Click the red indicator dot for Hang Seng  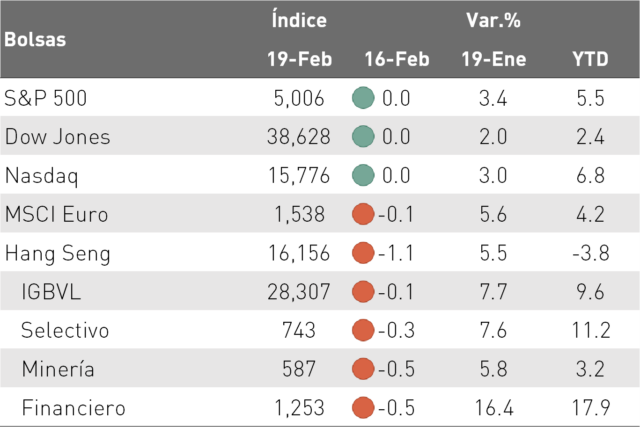pos(363,253)
